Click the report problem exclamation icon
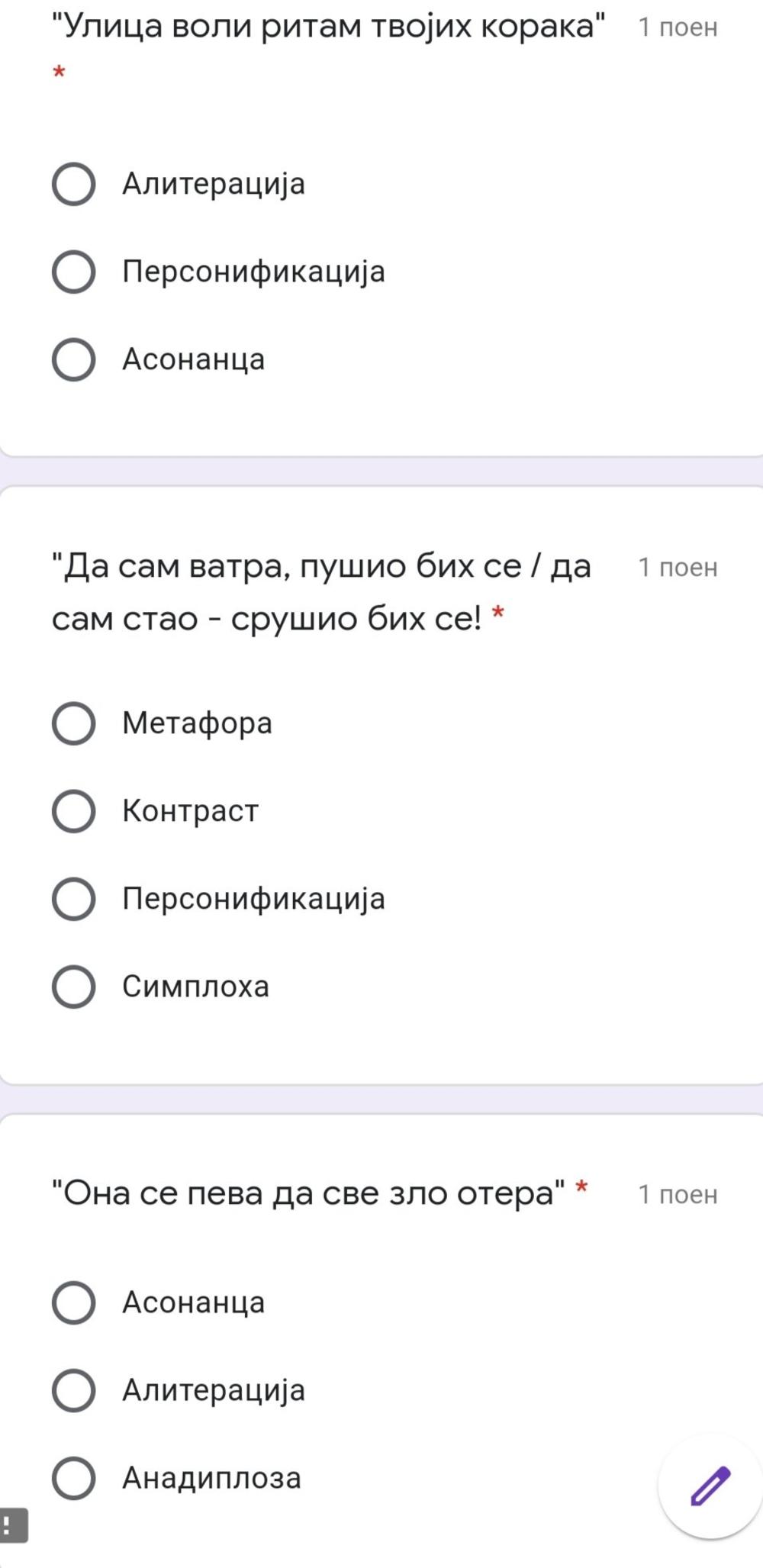The height and width of the screenshot is (1568, 763). point(13,1525)
